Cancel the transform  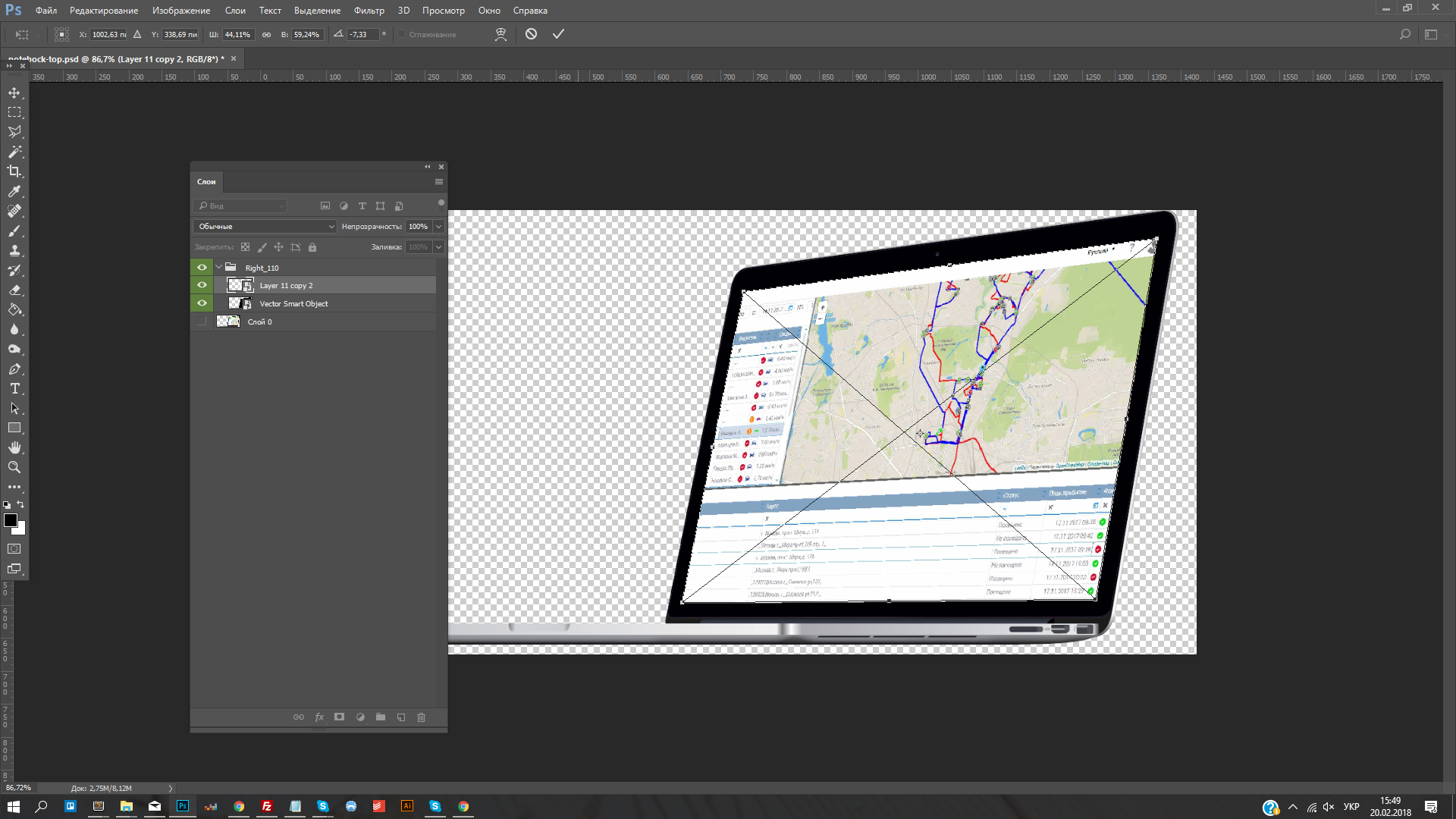[531, 34]
